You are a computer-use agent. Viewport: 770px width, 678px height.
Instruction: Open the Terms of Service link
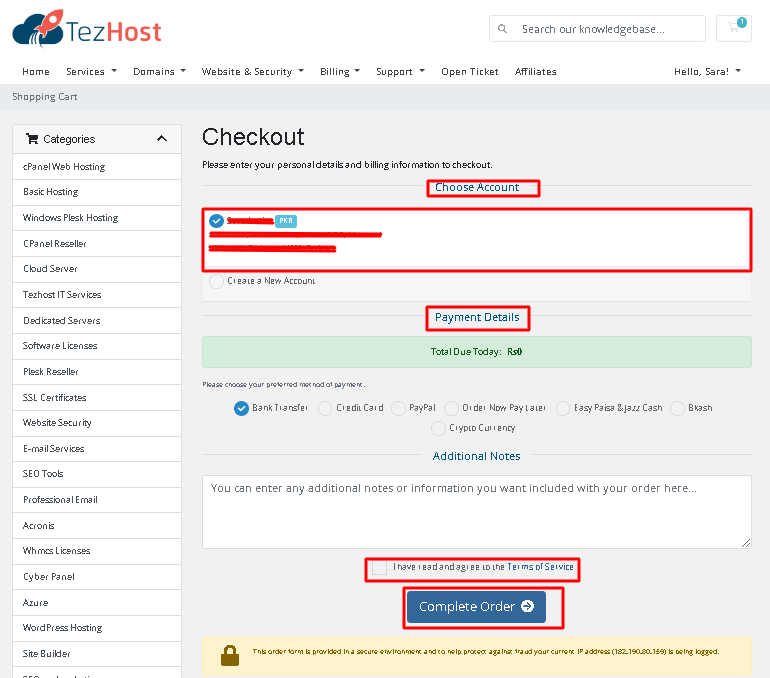click(540, 567)
